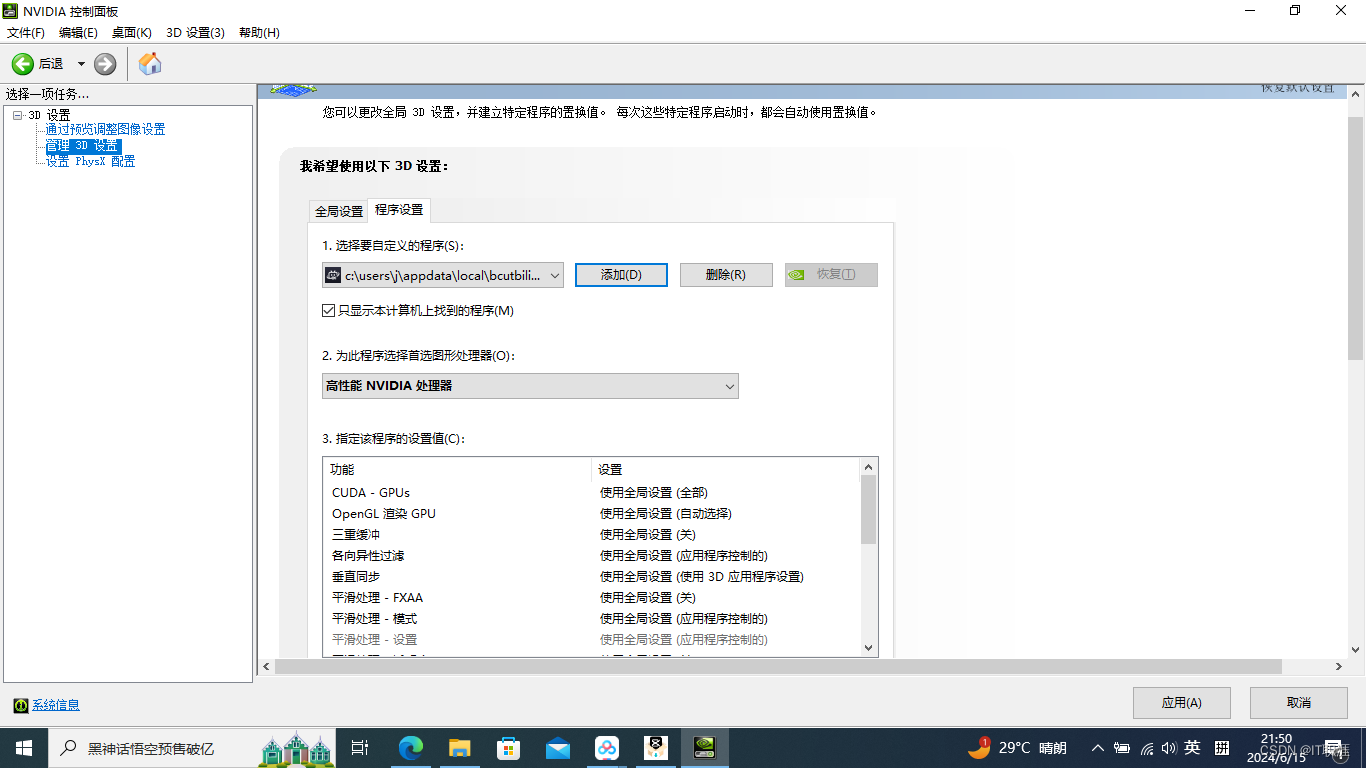This screenshot has width=1366, height=768.
Task: Open the 高性能 NVIDIA 处理器 dropdown
Action: click(530, 386)
